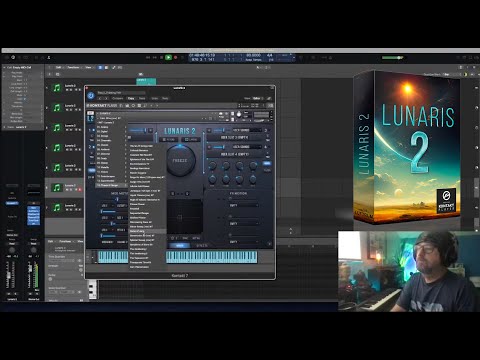The height and width of the screenshot is (360, 480).
Task: Select the teal Lunaris 2 MIDI region
Action: [x=146, y=81]
